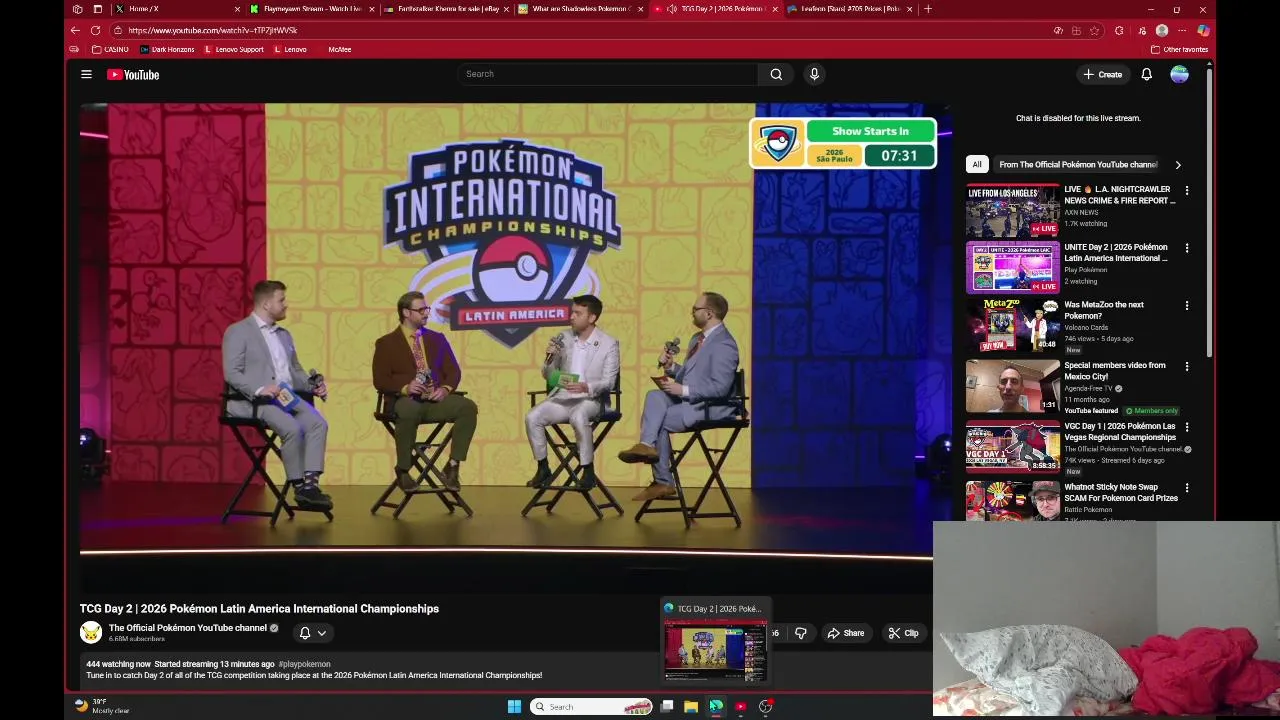Select the 'All' filter chip

point(977,164)
